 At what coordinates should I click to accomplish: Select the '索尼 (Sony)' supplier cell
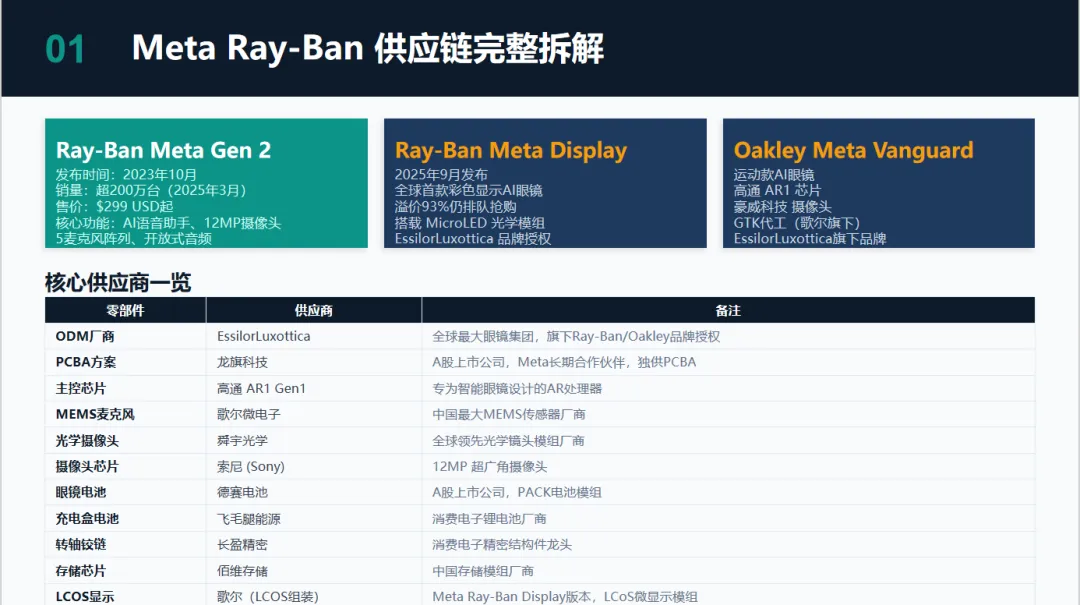click(x=313, y=466)
